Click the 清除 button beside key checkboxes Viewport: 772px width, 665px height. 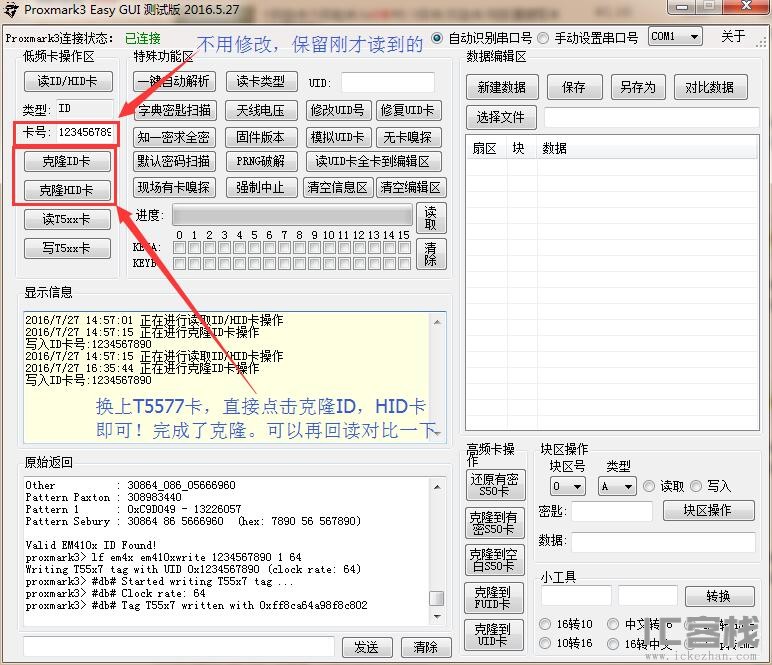click(x=431, y=254)
